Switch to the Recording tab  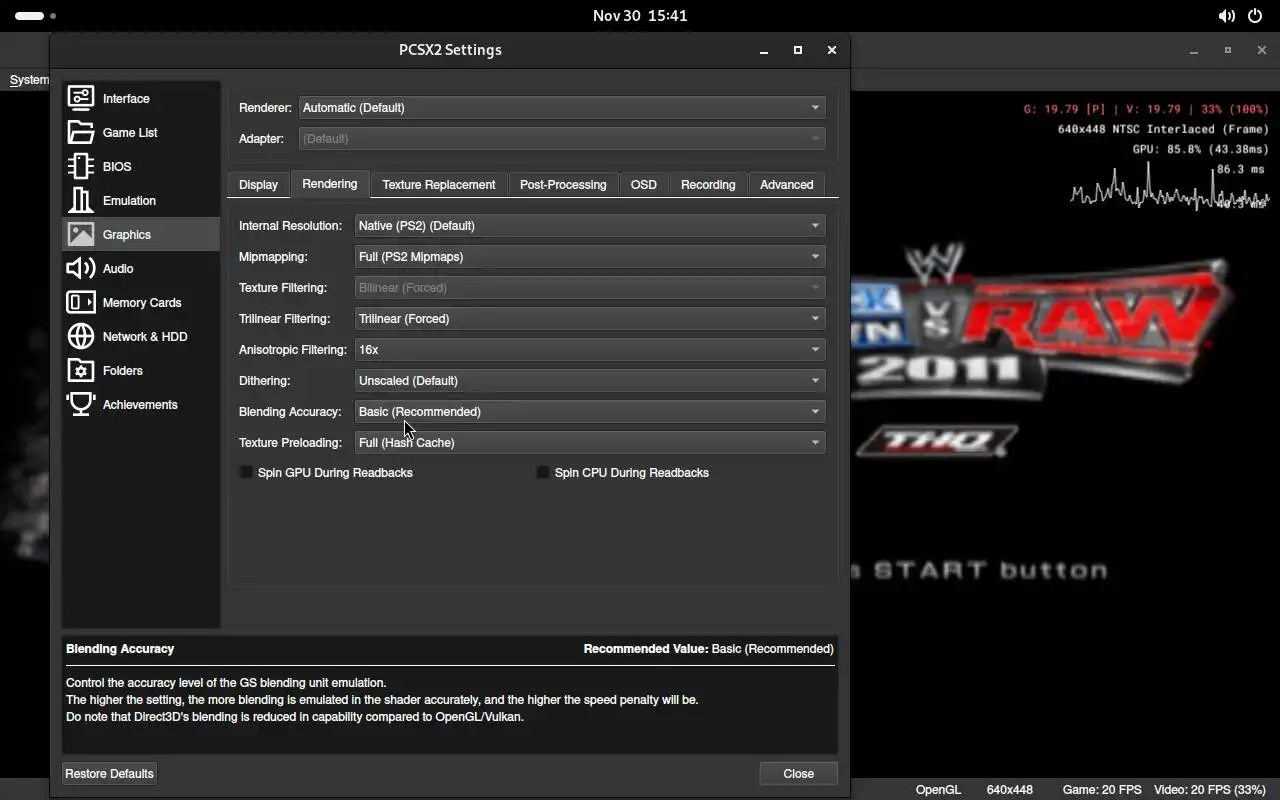[x=708, y=184]
